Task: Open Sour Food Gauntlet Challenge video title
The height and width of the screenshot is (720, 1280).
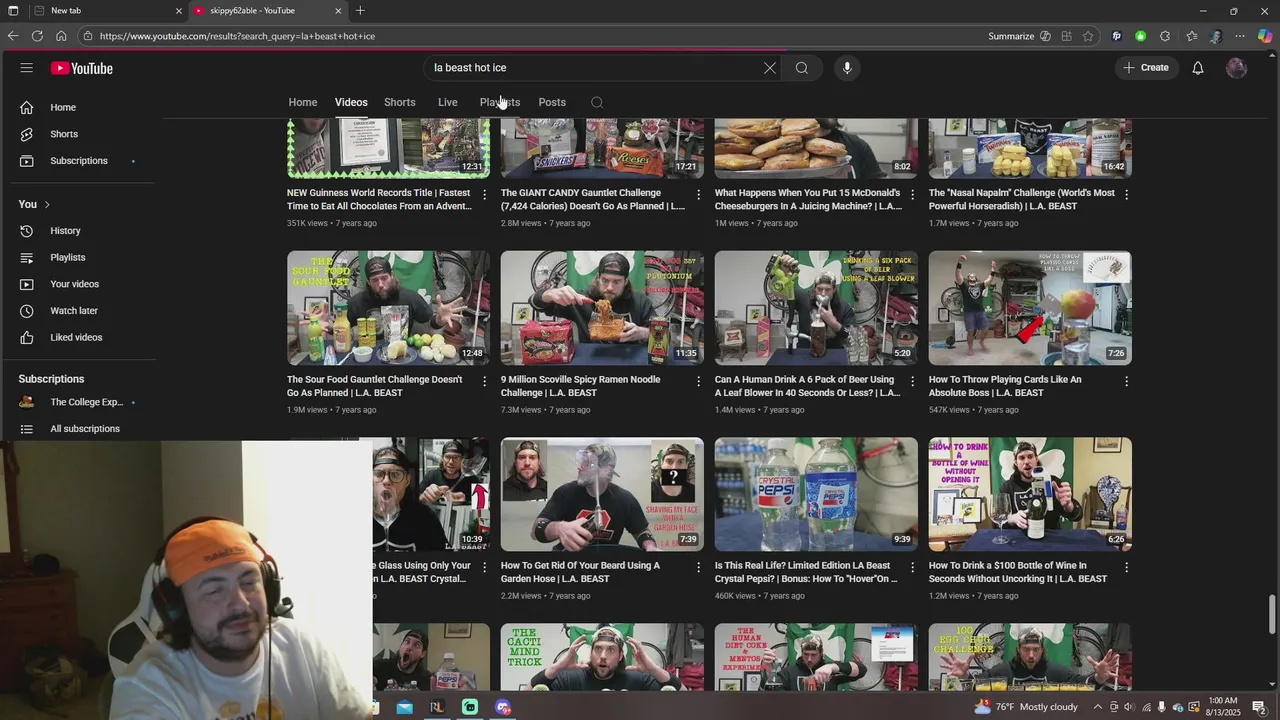Action: pos(375,386)
